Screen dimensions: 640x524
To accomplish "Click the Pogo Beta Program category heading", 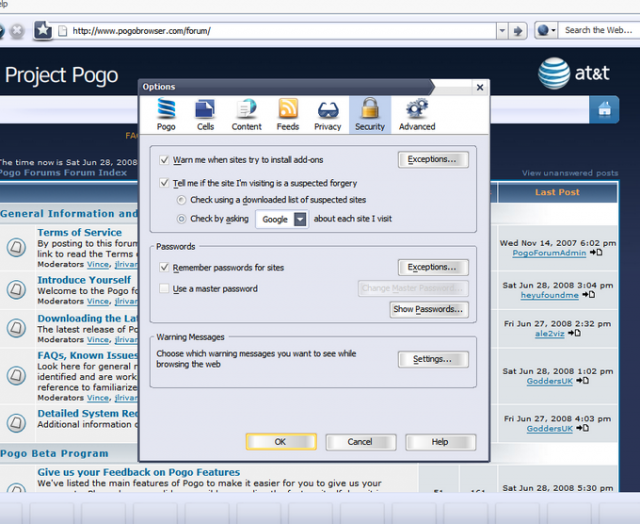I will [54, 453].
